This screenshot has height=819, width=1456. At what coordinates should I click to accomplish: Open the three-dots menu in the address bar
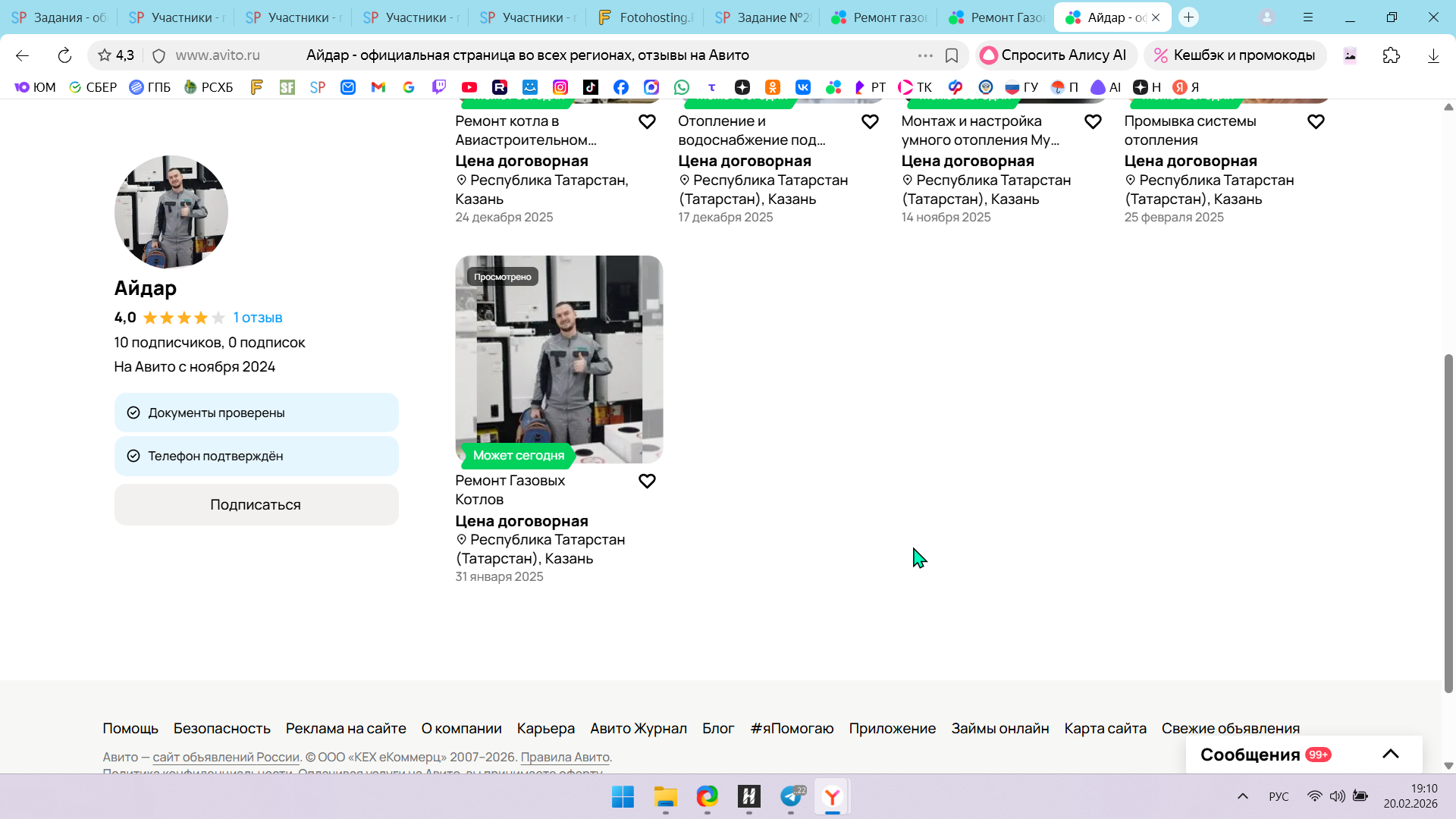925,55
